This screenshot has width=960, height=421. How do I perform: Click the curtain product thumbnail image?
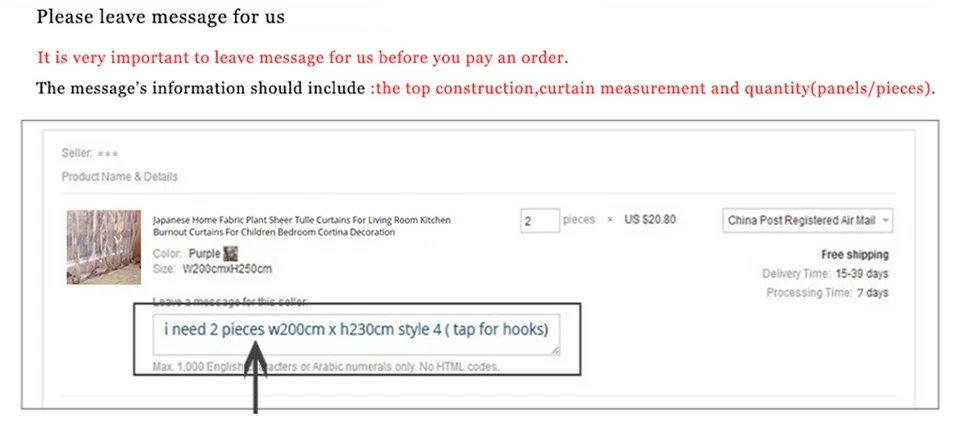coord(103,247)
